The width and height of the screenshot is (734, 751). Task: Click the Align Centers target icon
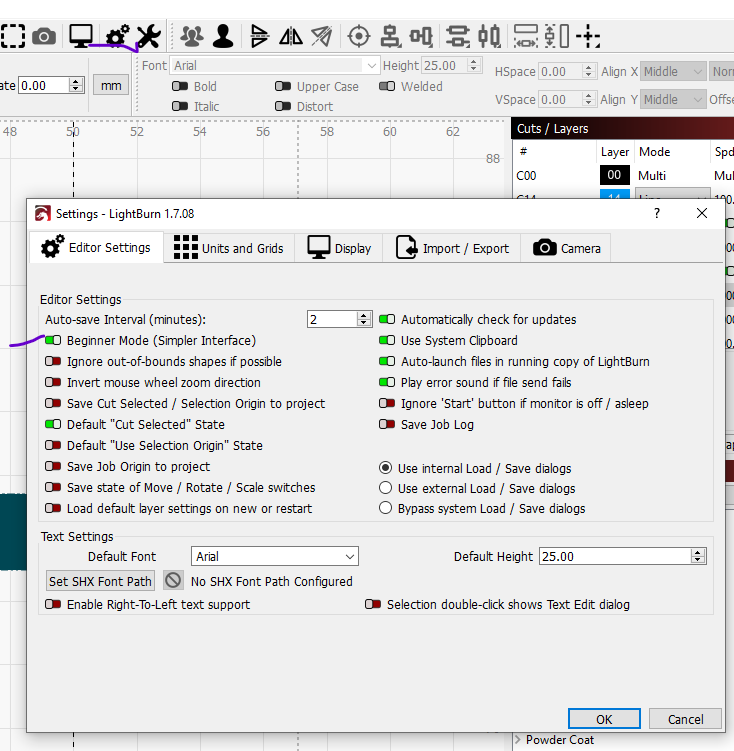coord(359,36)
